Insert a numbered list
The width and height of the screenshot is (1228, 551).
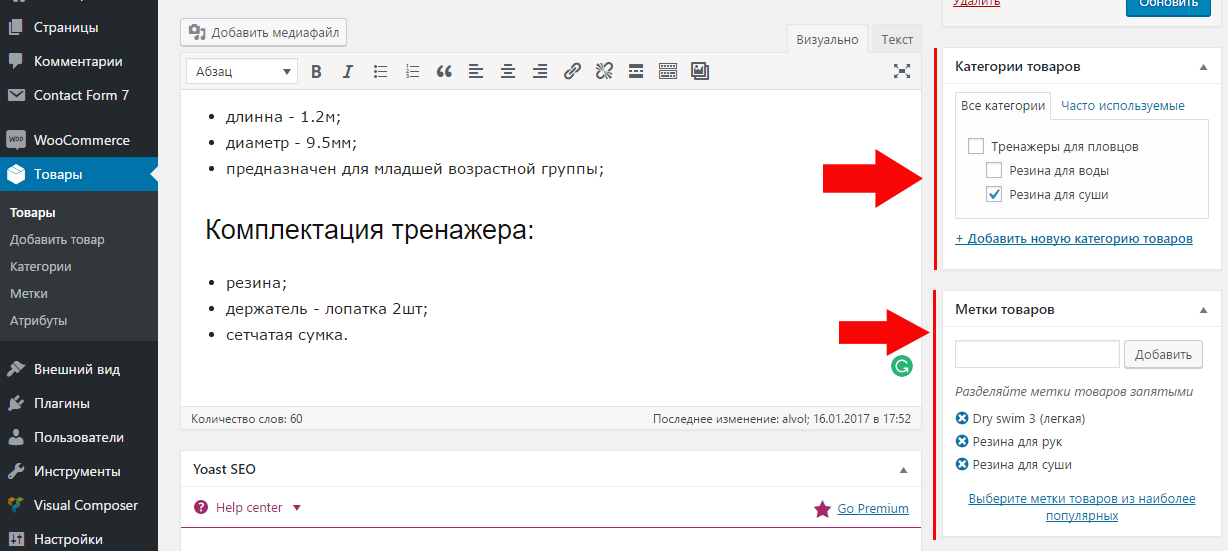pyautogui.click(x=412, y=71)
